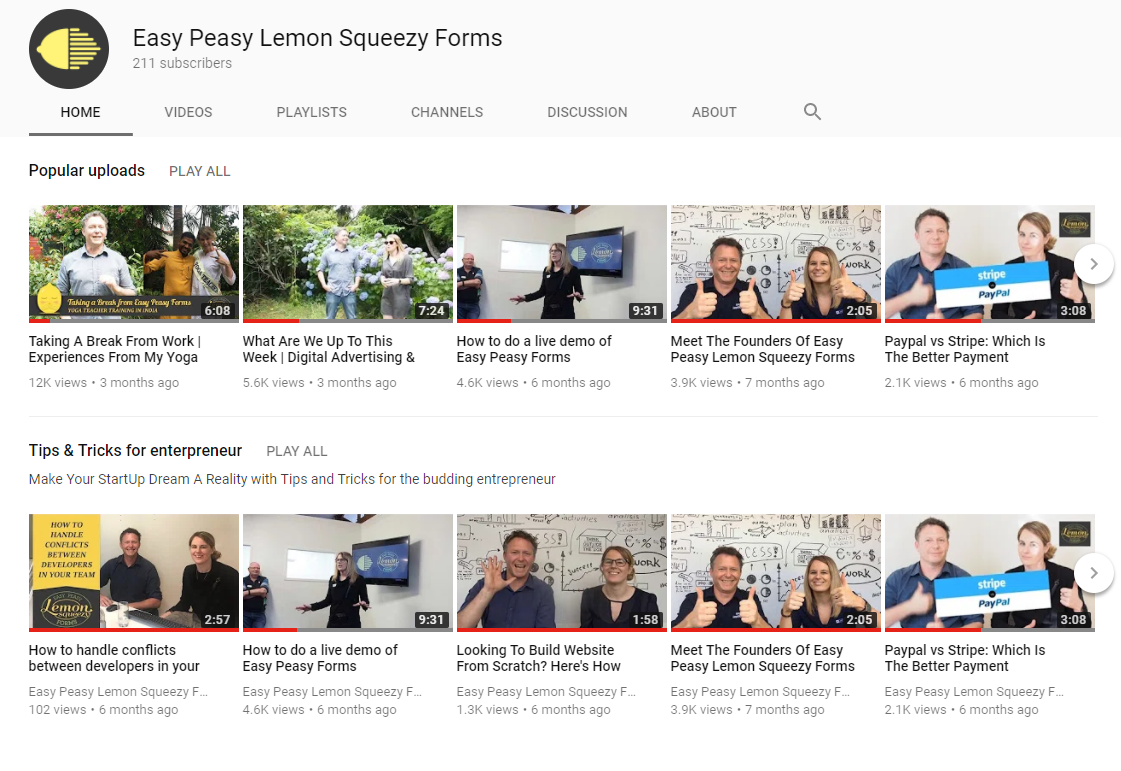Advance Tips & Tricks row with the arrow

tap(1093, 573)
